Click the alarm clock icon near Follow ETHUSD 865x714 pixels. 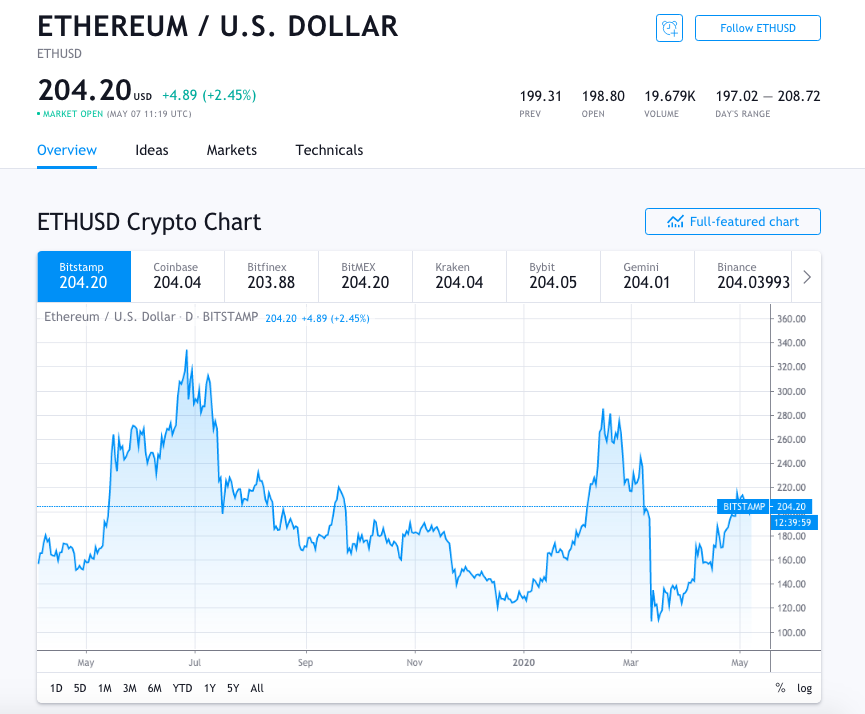(669, 28)
